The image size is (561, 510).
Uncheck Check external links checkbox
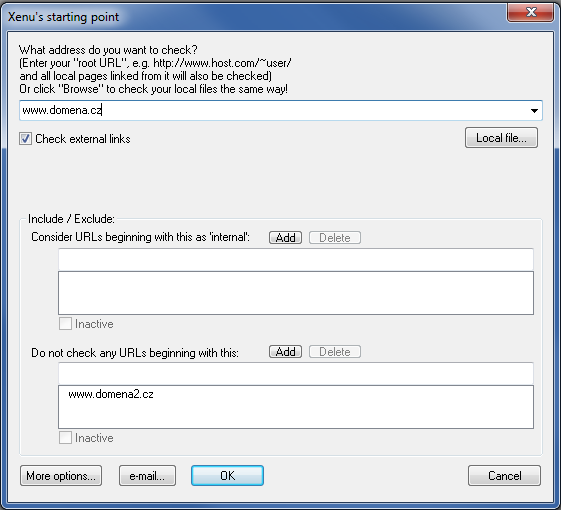coord(25,139)
